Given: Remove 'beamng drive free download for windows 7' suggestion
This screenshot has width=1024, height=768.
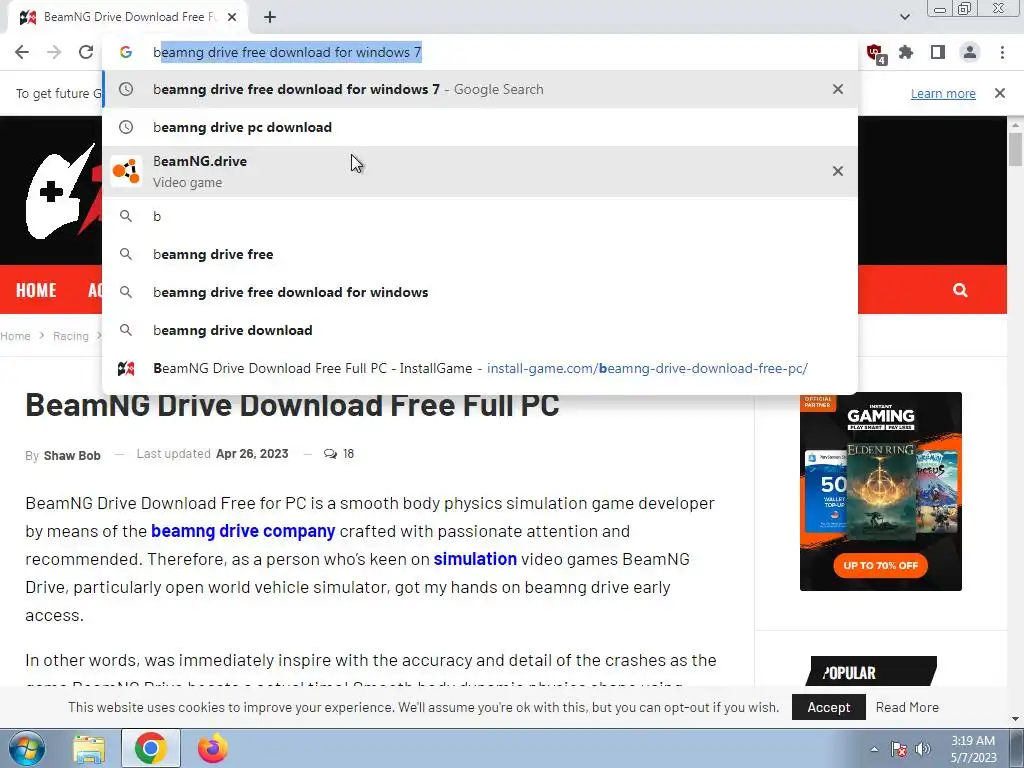Looking at the screenshot, I should [x=838, y=89].
